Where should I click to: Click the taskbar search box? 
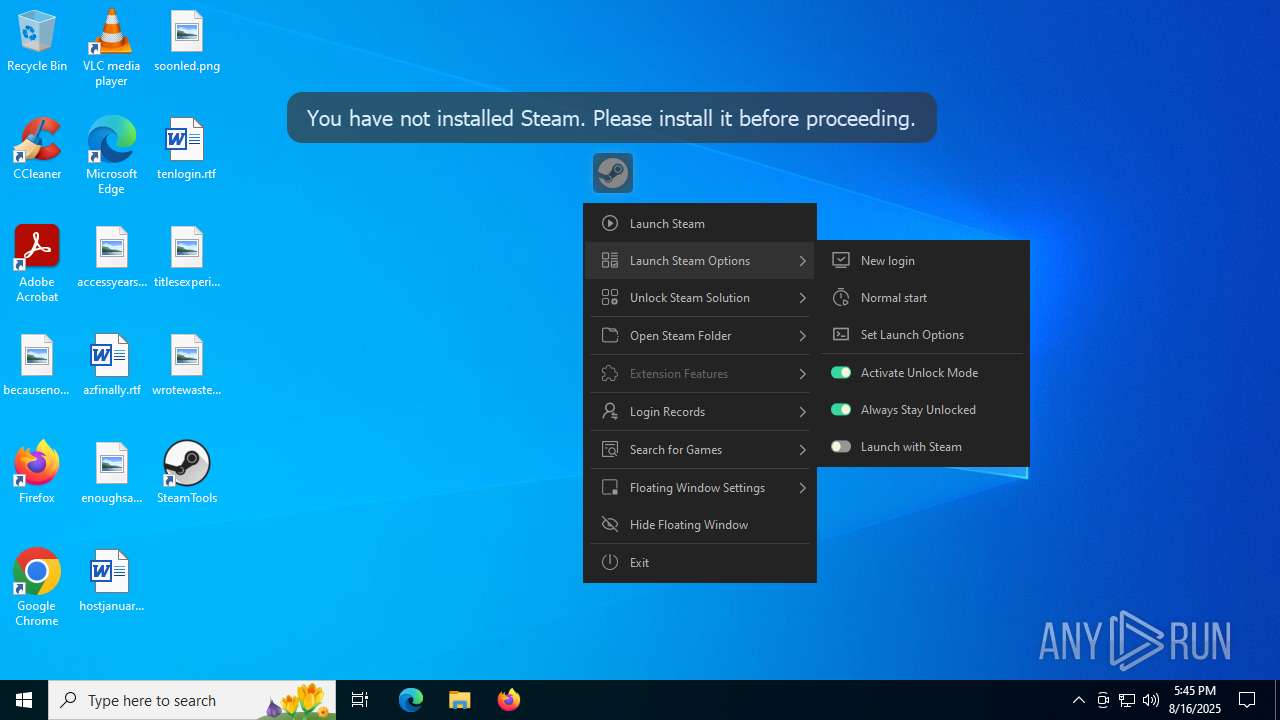(194, 700)
